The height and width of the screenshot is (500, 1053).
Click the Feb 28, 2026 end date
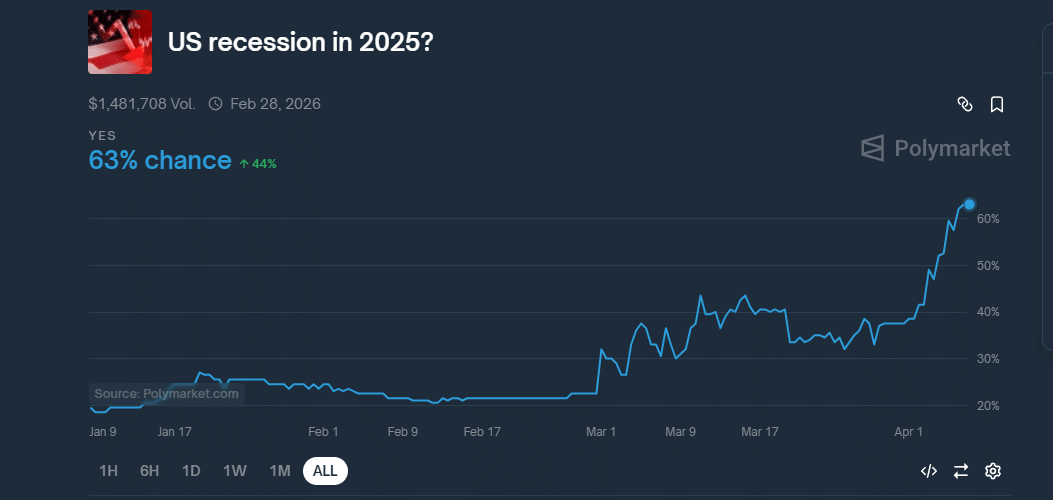[x=275, y=104]
